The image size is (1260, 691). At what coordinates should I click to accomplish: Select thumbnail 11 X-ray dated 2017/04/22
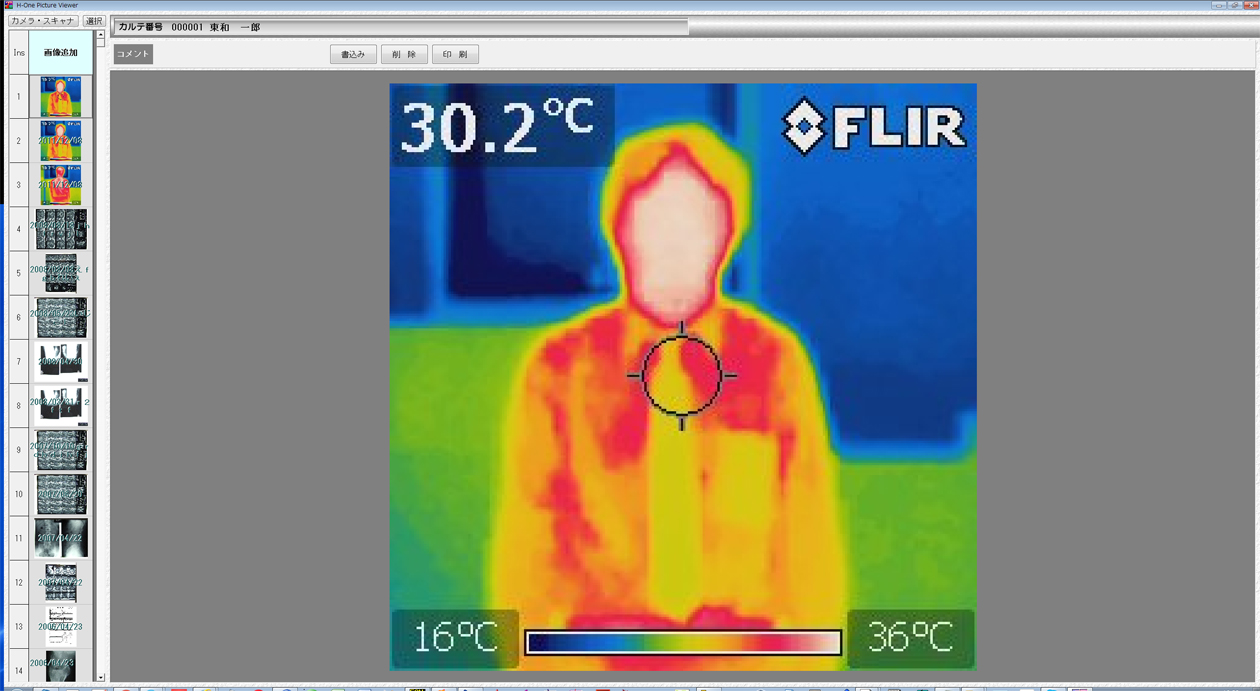(x=61, y=538)
